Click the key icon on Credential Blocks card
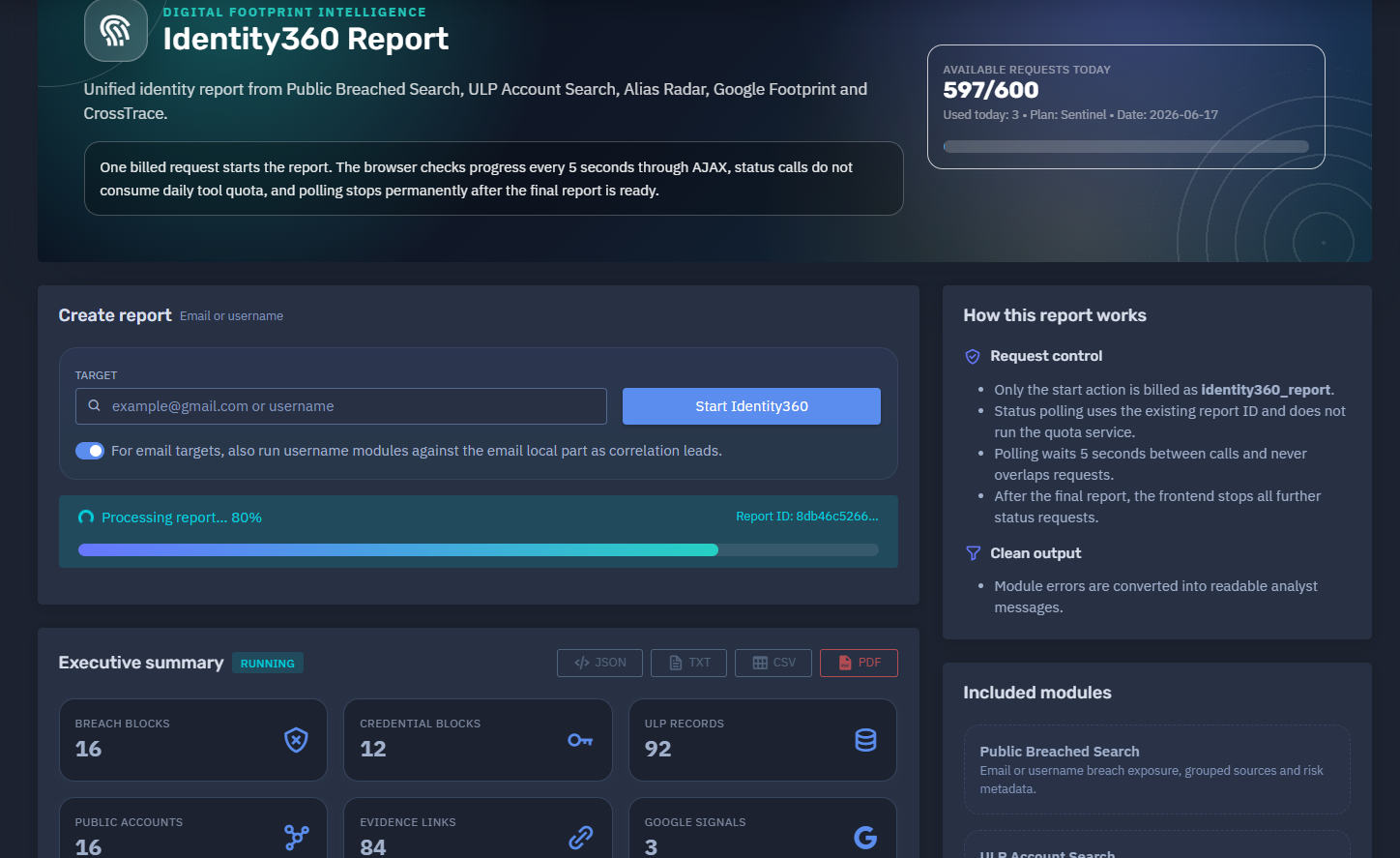Image resolution: width=1400 pixels, height=858 pixels. [x=580, y=740]
